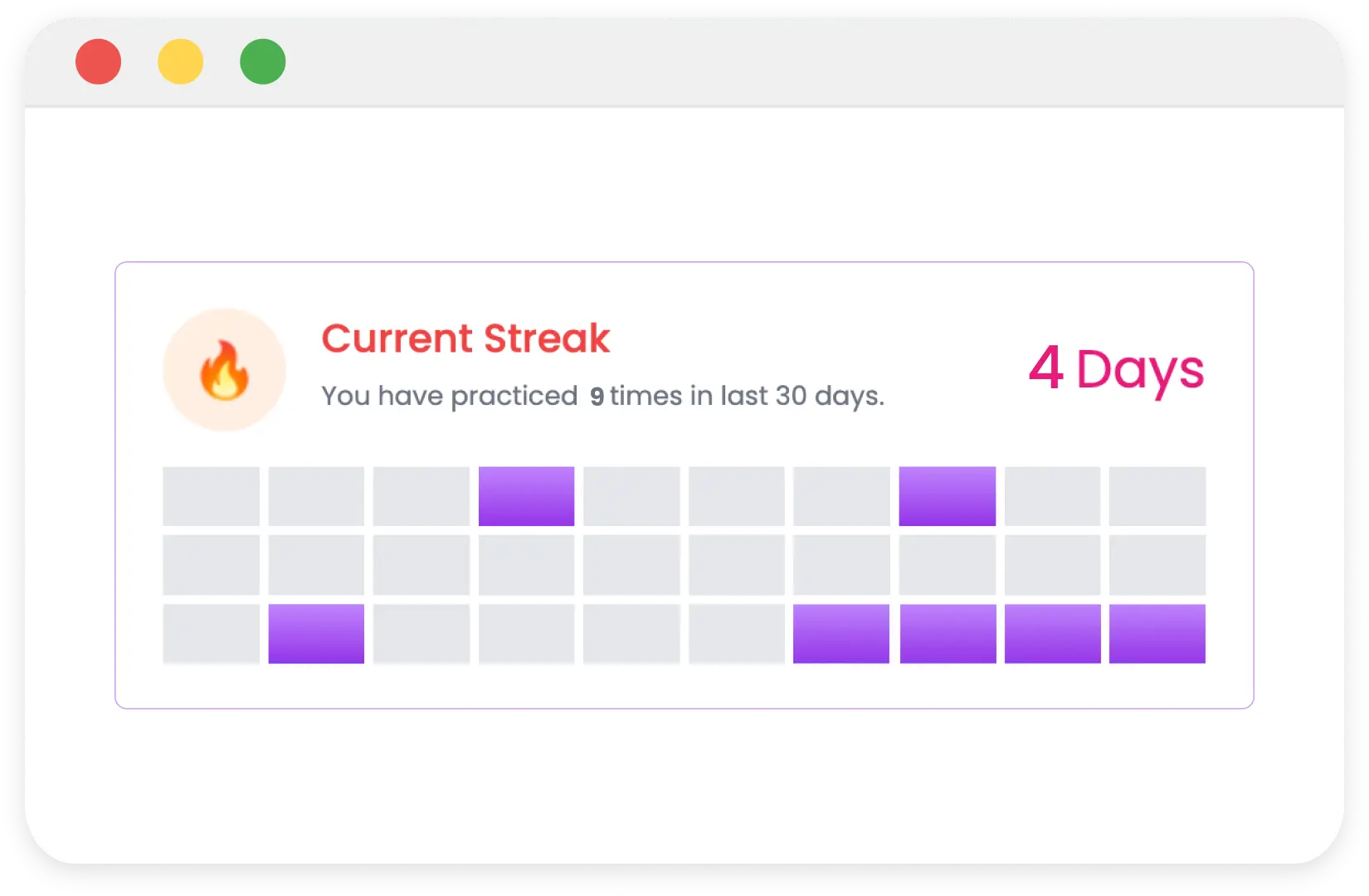This screenshot has height=896, width=1369.
Task: Toggle the first gray cell in the middle row
Action: click(x=212, y=564)
